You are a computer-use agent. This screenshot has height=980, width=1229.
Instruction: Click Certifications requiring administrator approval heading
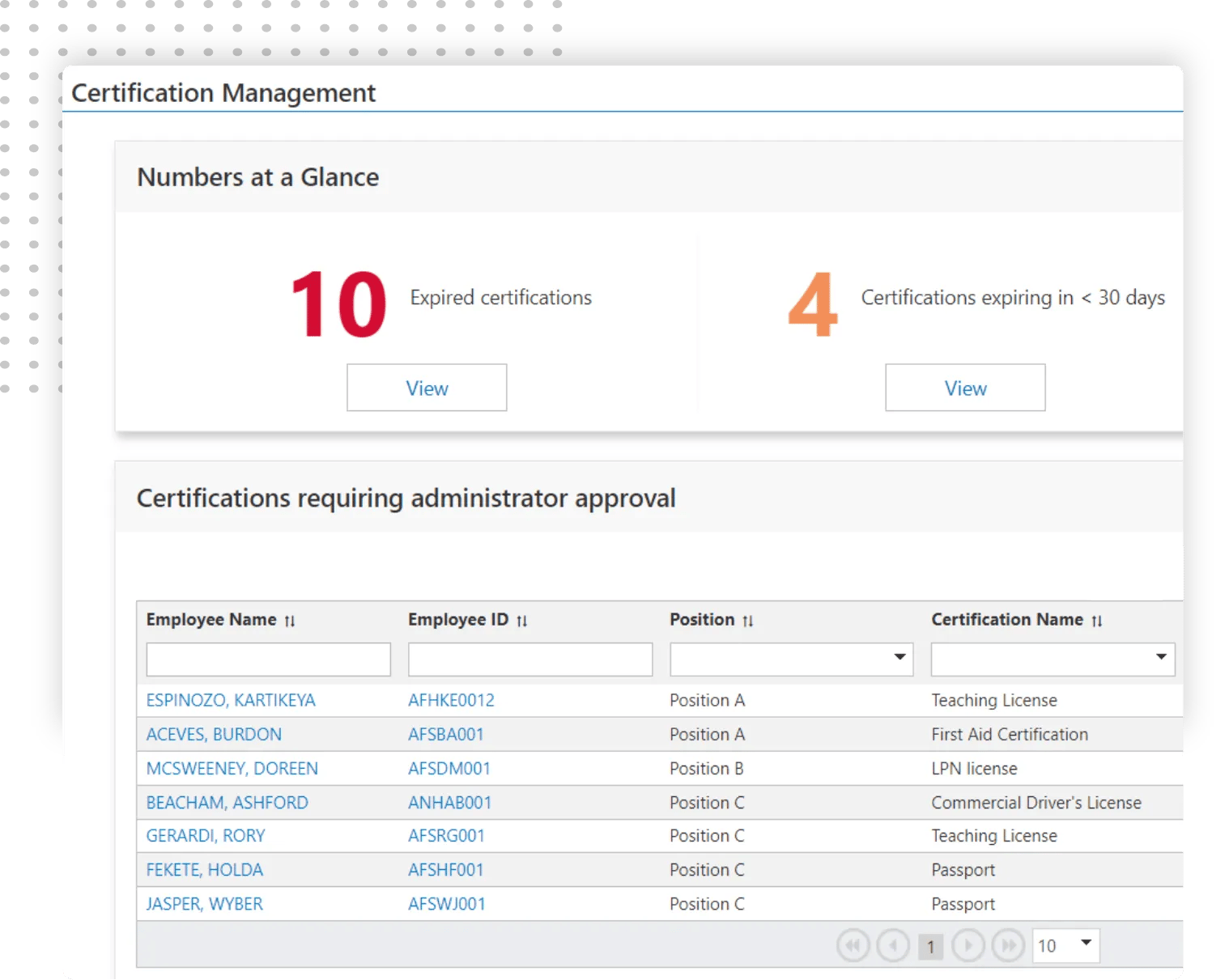pos(406,498)
